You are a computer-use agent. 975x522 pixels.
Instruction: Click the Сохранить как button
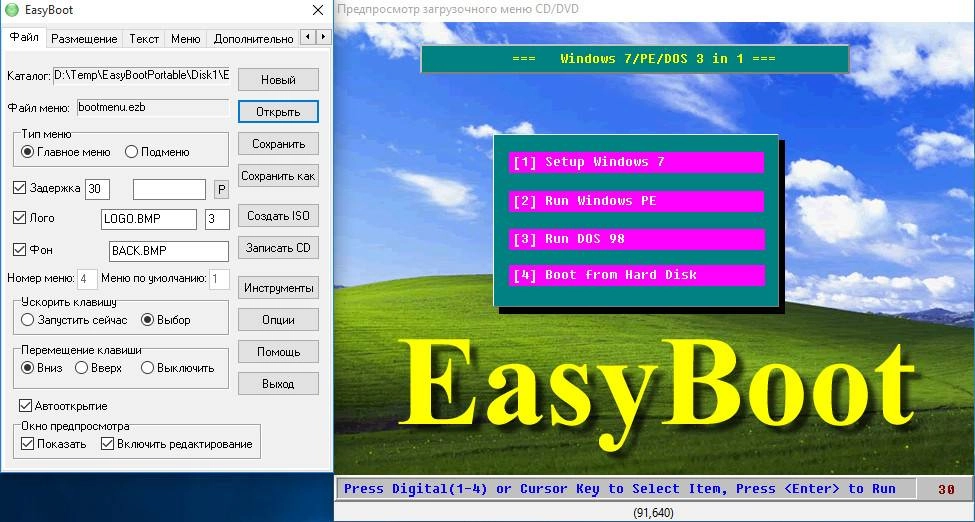pyautogui.click(x=278, y=176)
